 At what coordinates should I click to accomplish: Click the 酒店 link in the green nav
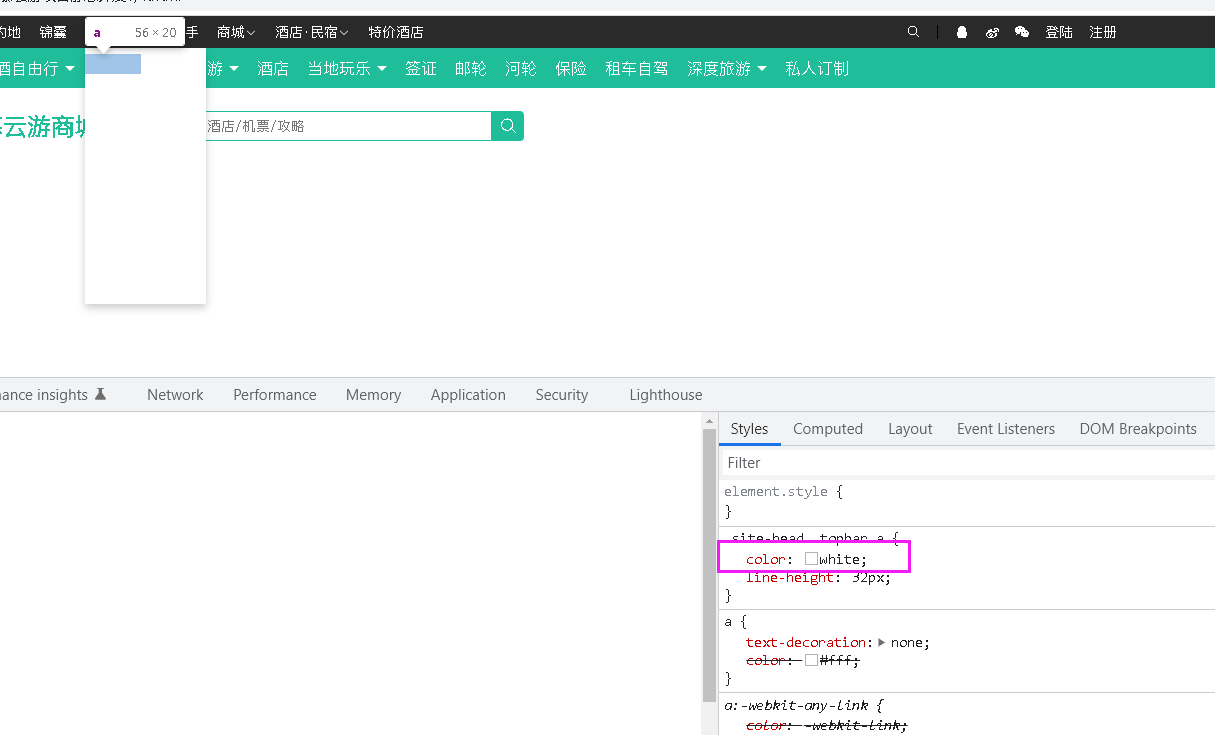coord(273,68)
